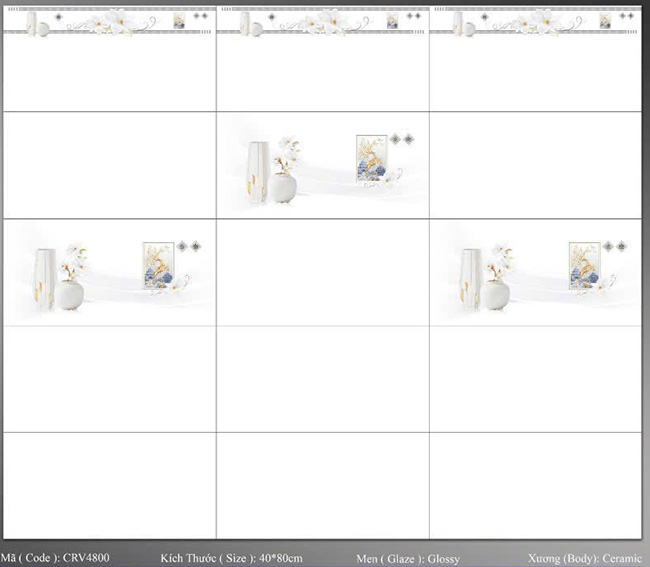Click the 'Xương (Body): Ceramic' label

click(x=584, y=558)
